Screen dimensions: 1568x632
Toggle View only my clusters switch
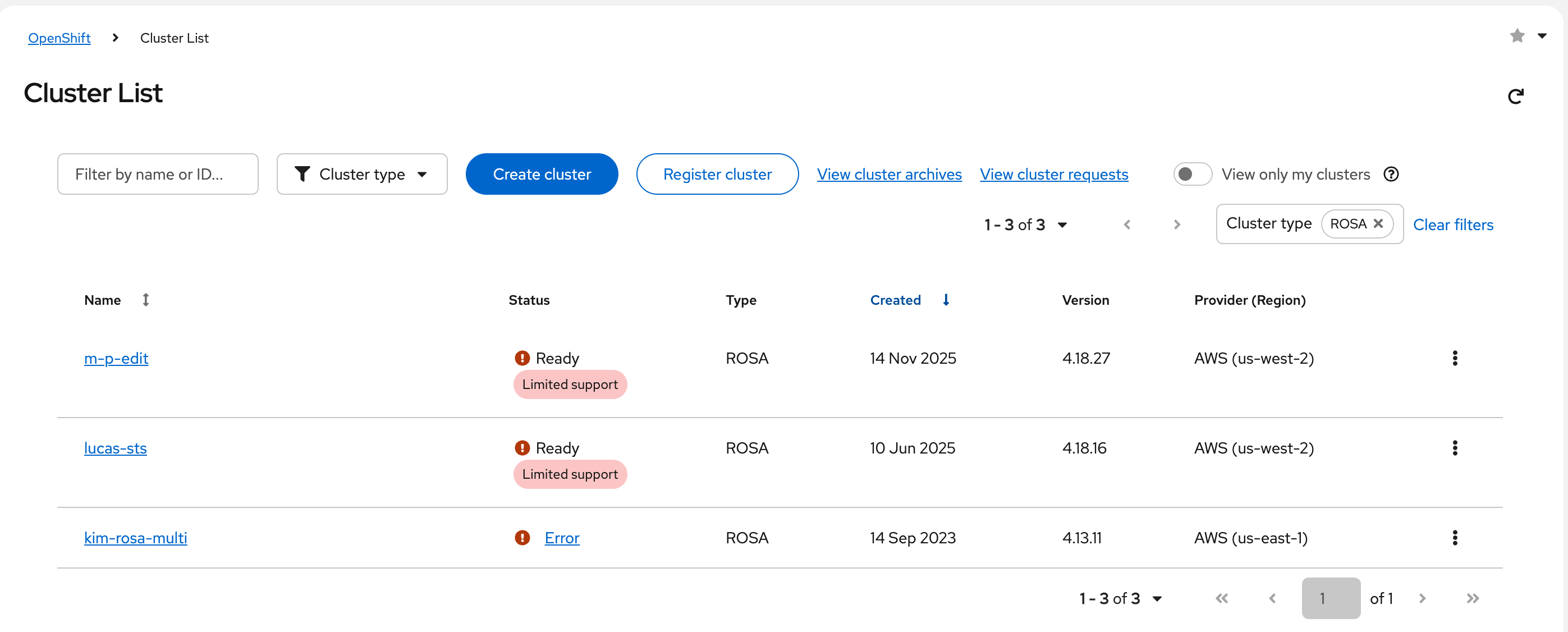[x=1192, y=174]
